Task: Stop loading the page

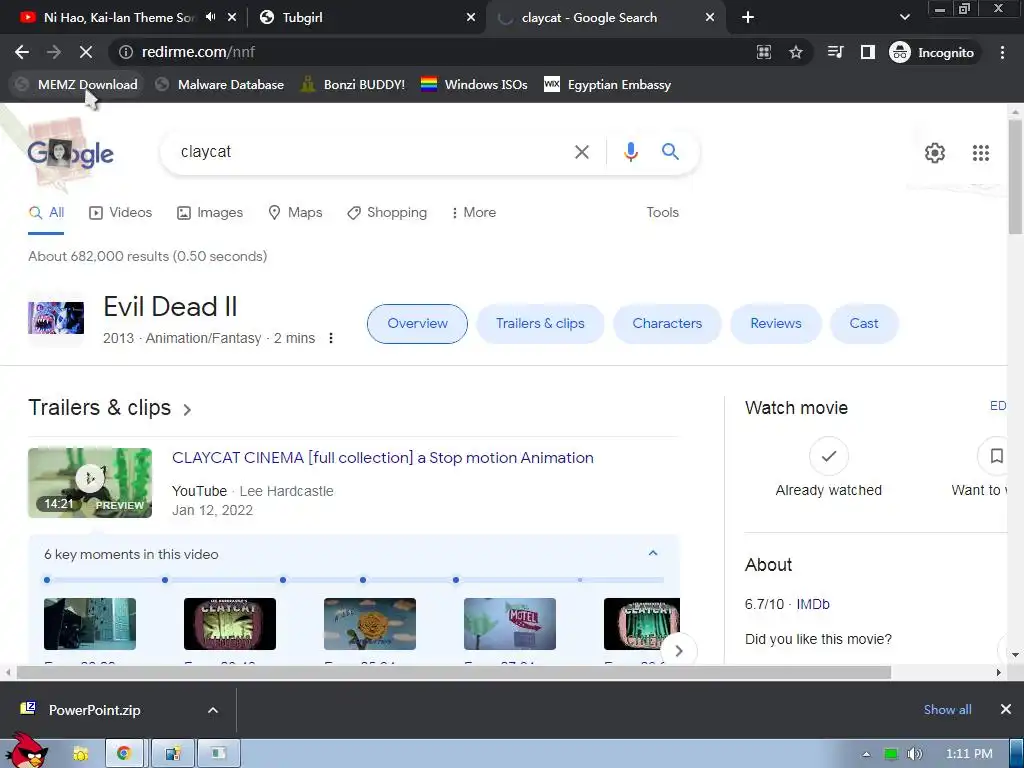Action: click(86, 52)
